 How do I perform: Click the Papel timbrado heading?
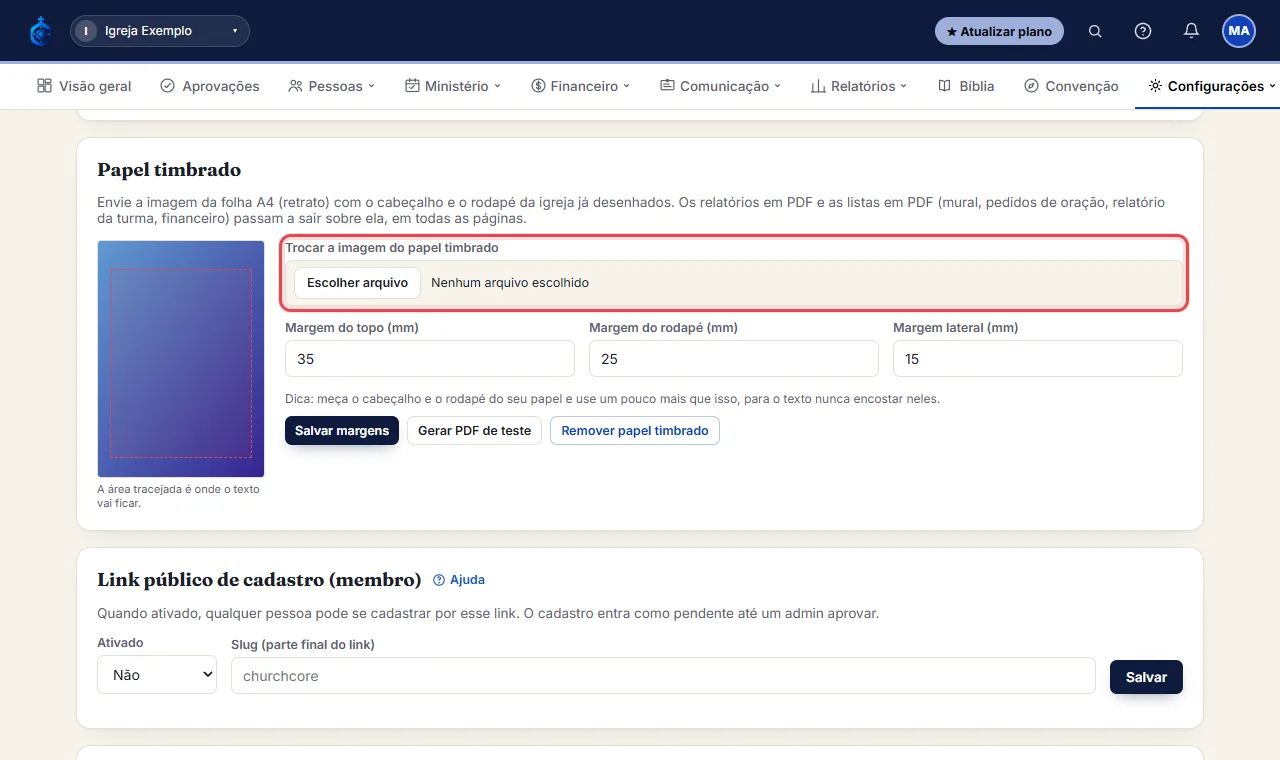coord(169,170)
